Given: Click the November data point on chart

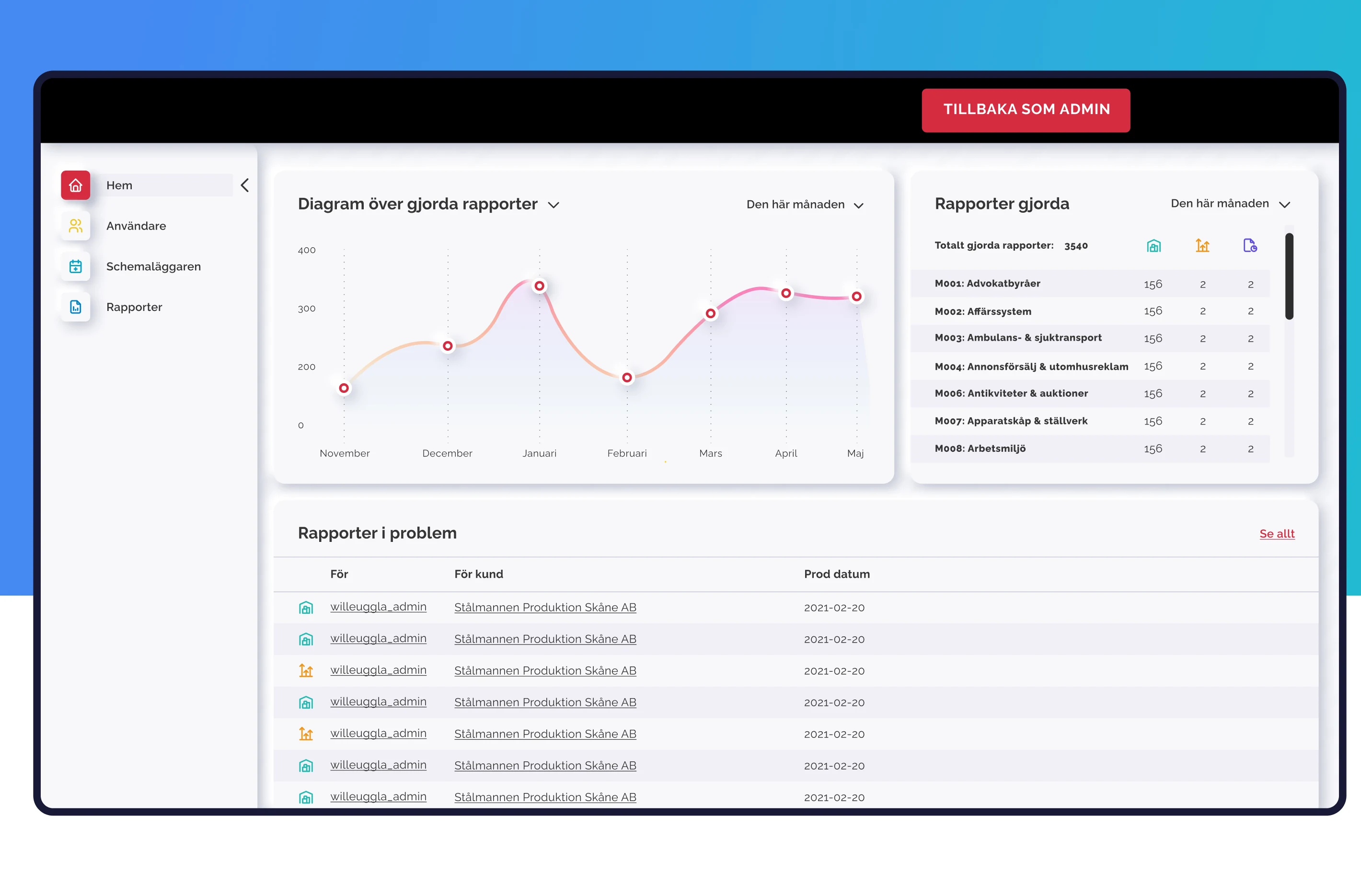Looking at the screenshot, I should [344, 388].
